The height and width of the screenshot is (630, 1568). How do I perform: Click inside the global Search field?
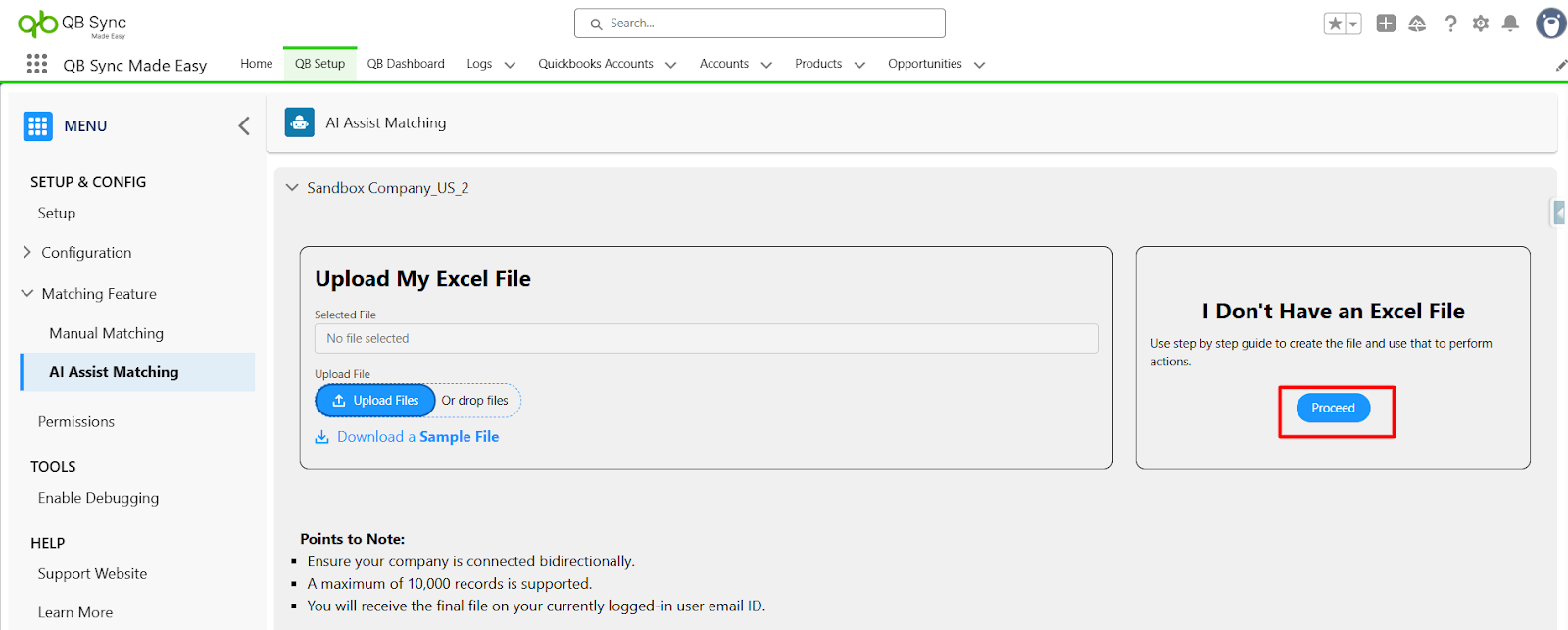pos(759,24)
